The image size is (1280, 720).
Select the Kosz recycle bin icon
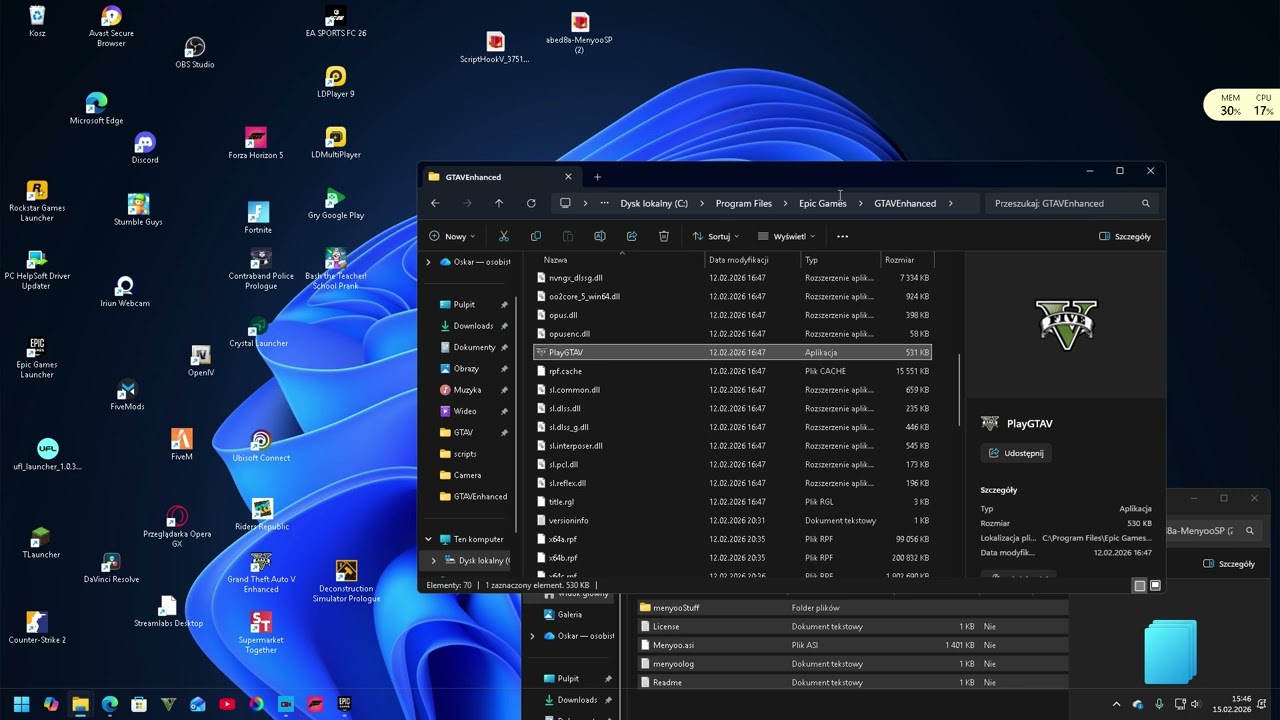tap(37, 22)
